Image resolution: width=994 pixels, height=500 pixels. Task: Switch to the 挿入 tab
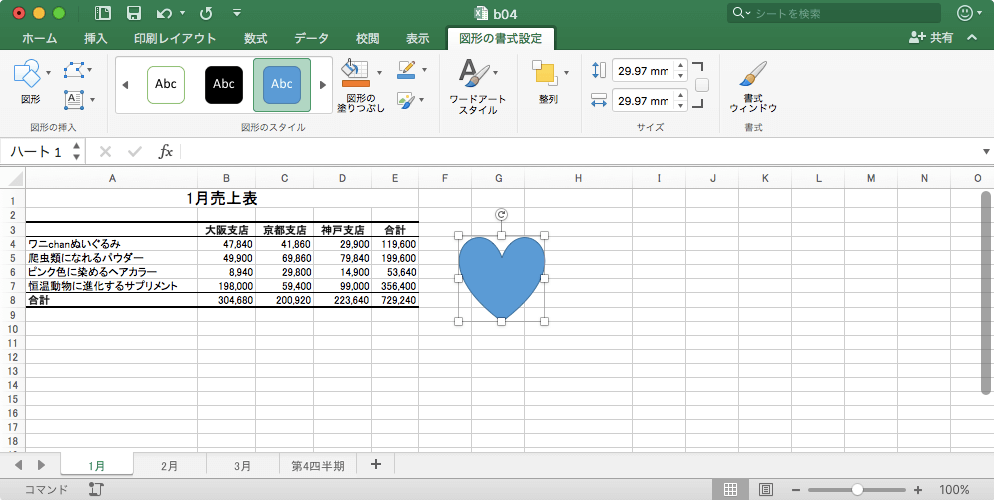(x=96, y=39)
